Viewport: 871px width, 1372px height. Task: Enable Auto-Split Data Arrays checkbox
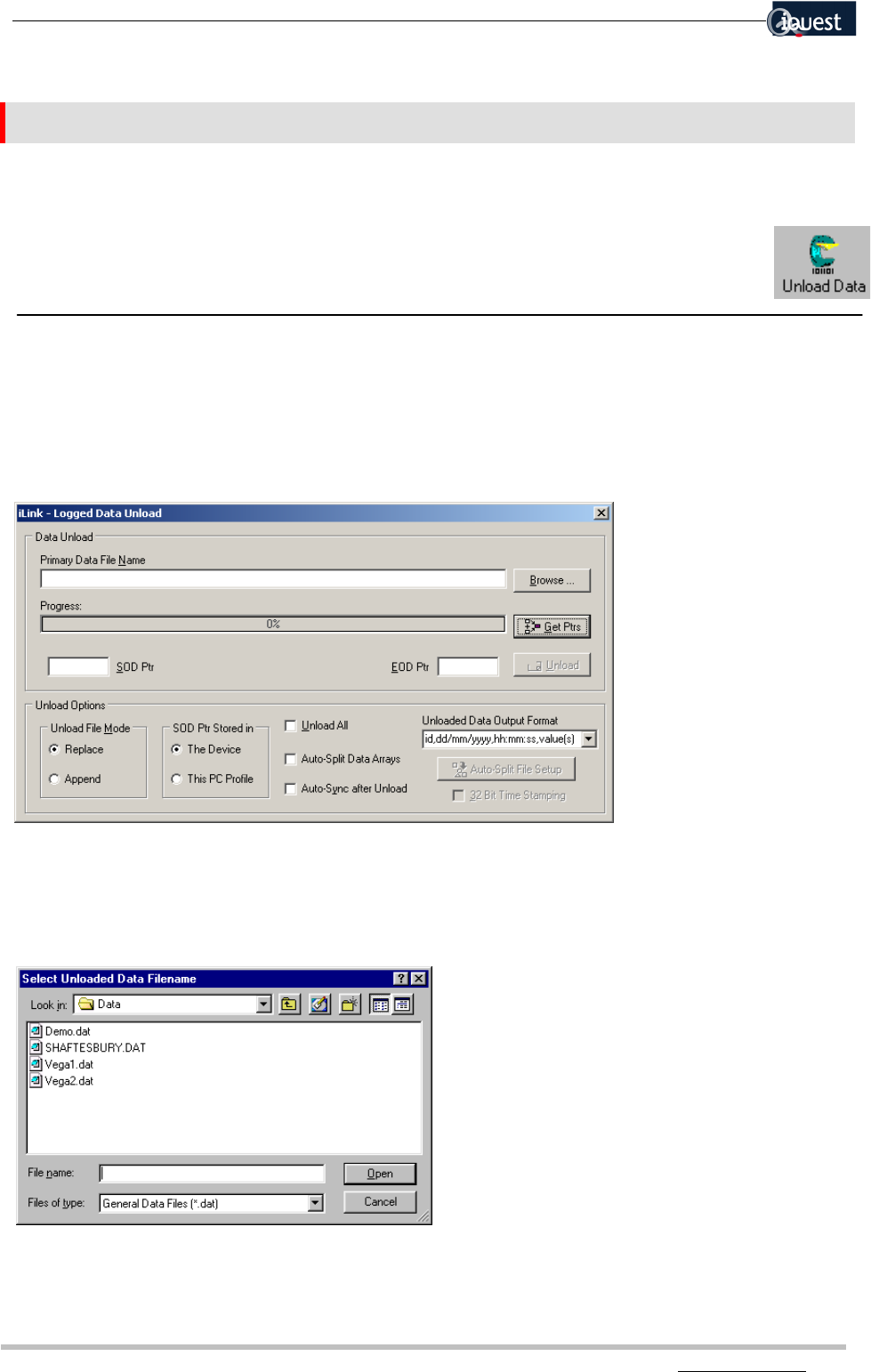coord(290,759)
